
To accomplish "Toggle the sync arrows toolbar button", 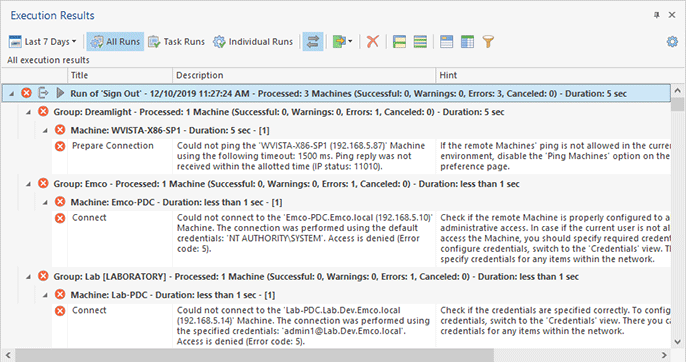I will pyautogui.click(x=313, y=42).
